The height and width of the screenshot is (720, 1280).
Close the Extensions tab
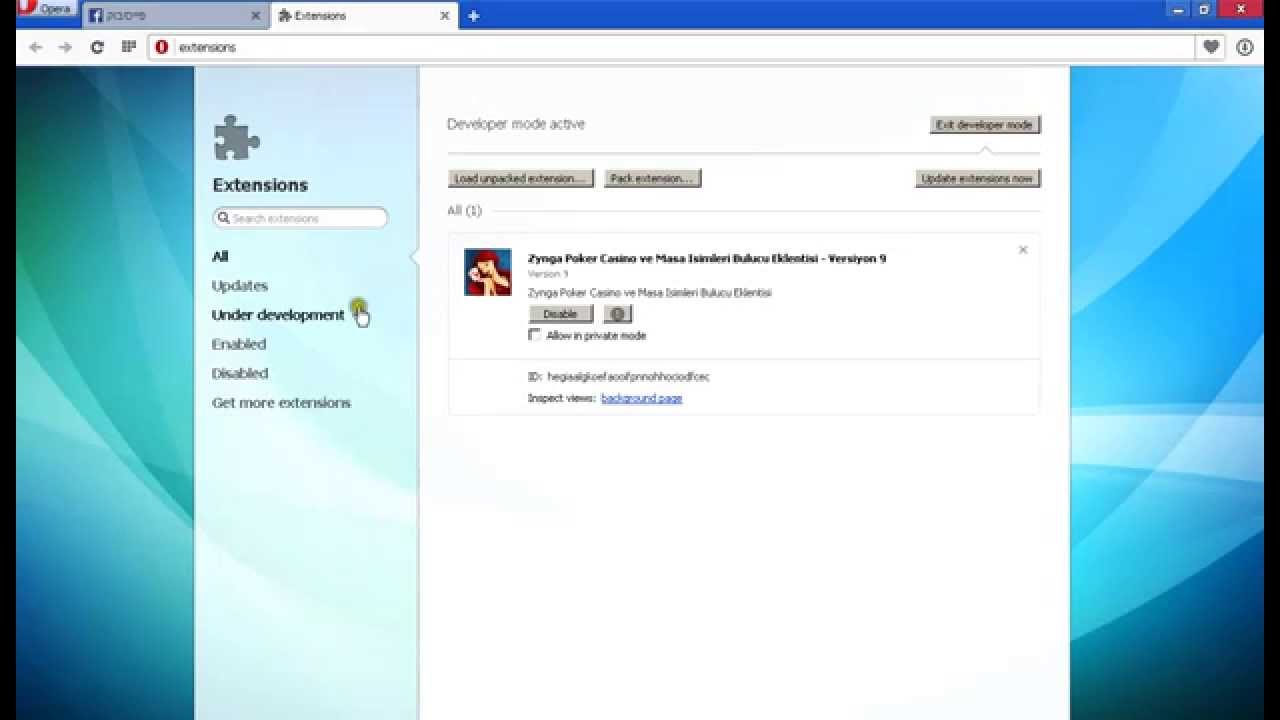[x=445, y=16]
